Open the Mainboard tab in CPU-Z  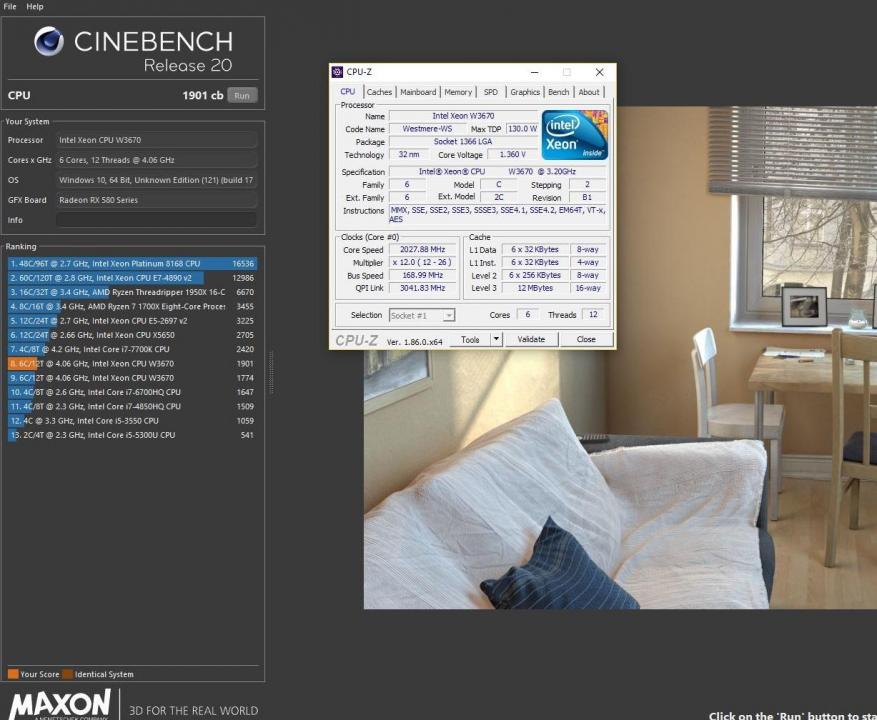418,92
